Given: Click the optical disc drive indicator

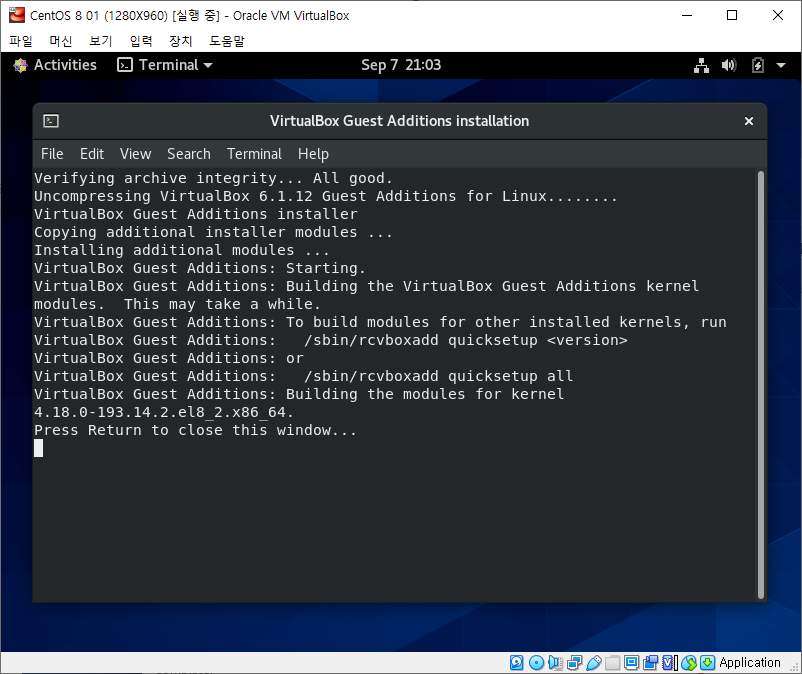Looking at the screenshot, I should pos(537,663).
